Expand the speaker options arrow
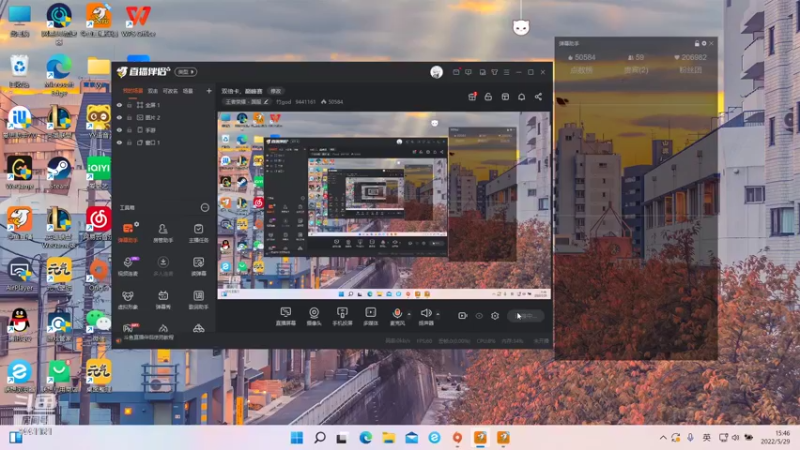Image resolution: width=800 pixels, height=450 pixels. click(438, 314)
